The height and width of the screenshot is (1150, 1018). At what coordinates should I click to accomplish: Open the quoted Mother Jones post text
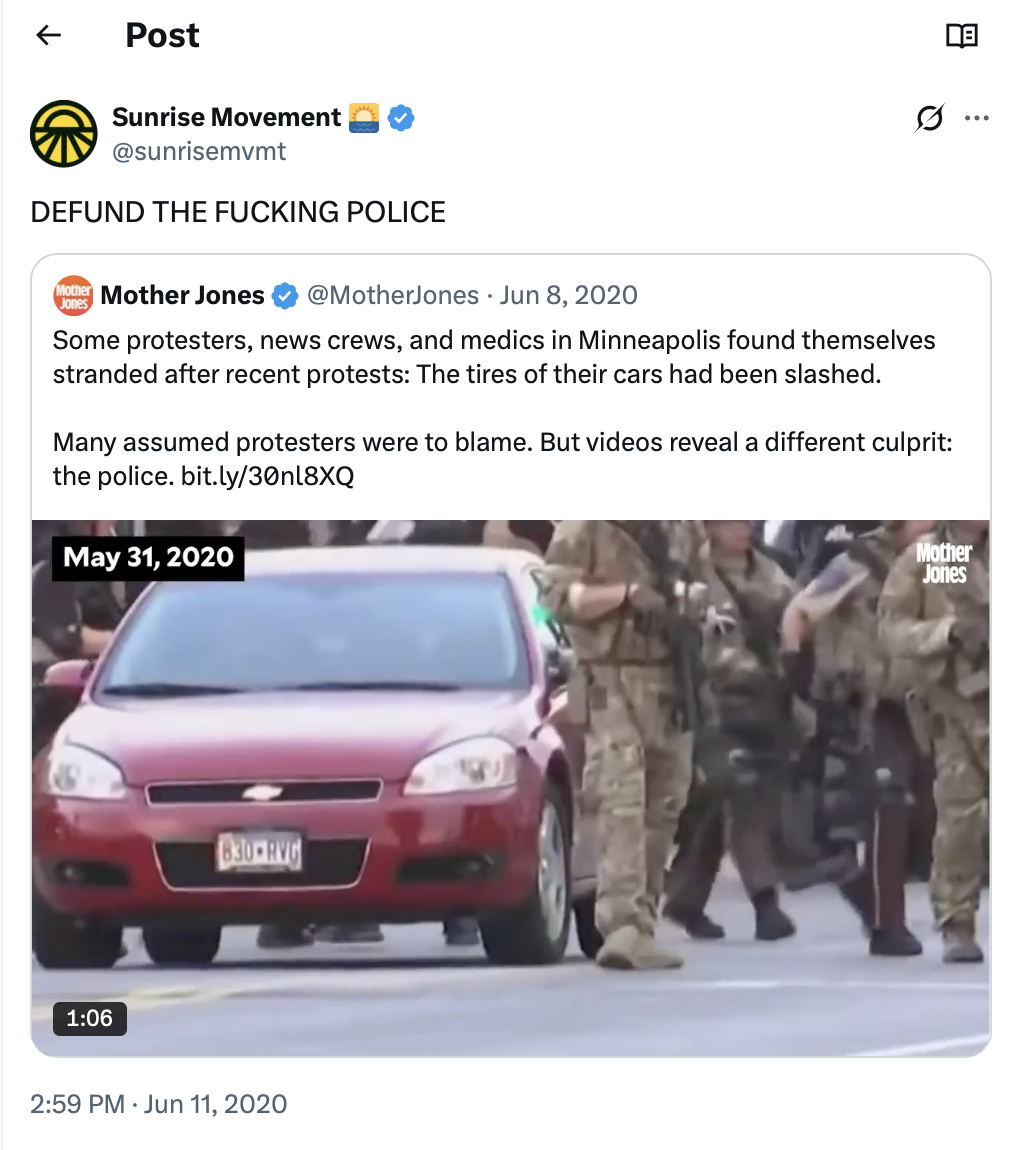pos(503,408)
